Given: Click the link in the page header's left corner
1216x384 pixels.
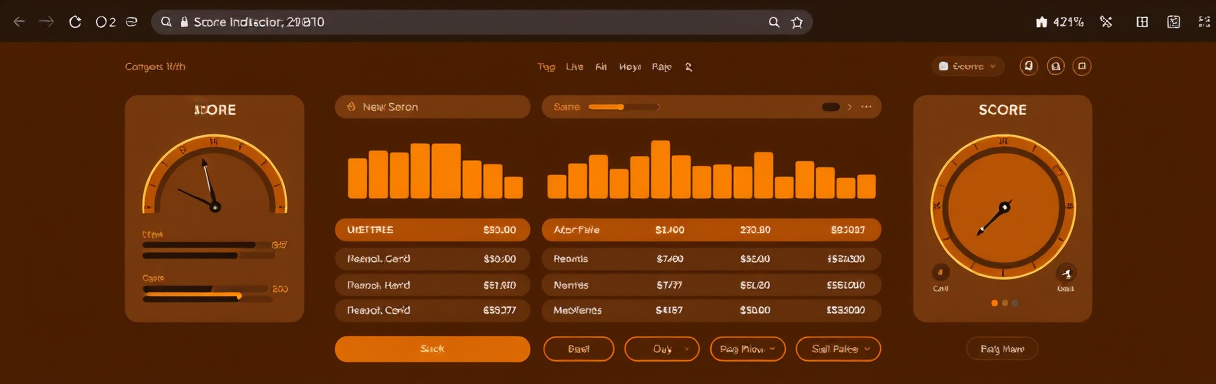Looking at the screenshot, I should pos(155,67).
